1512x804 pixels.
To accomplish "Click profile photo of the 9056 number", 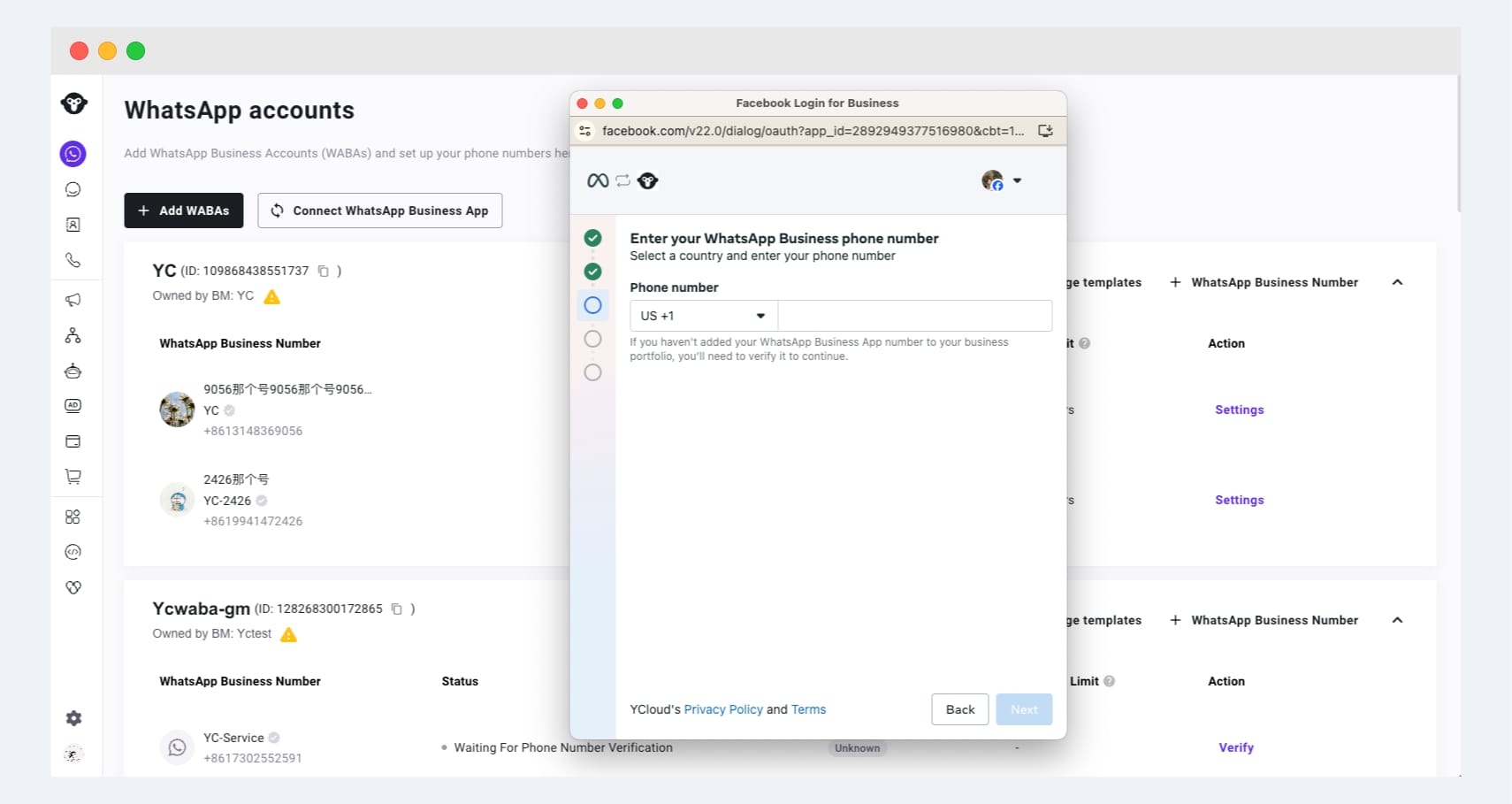I will (x=177, y=410).
